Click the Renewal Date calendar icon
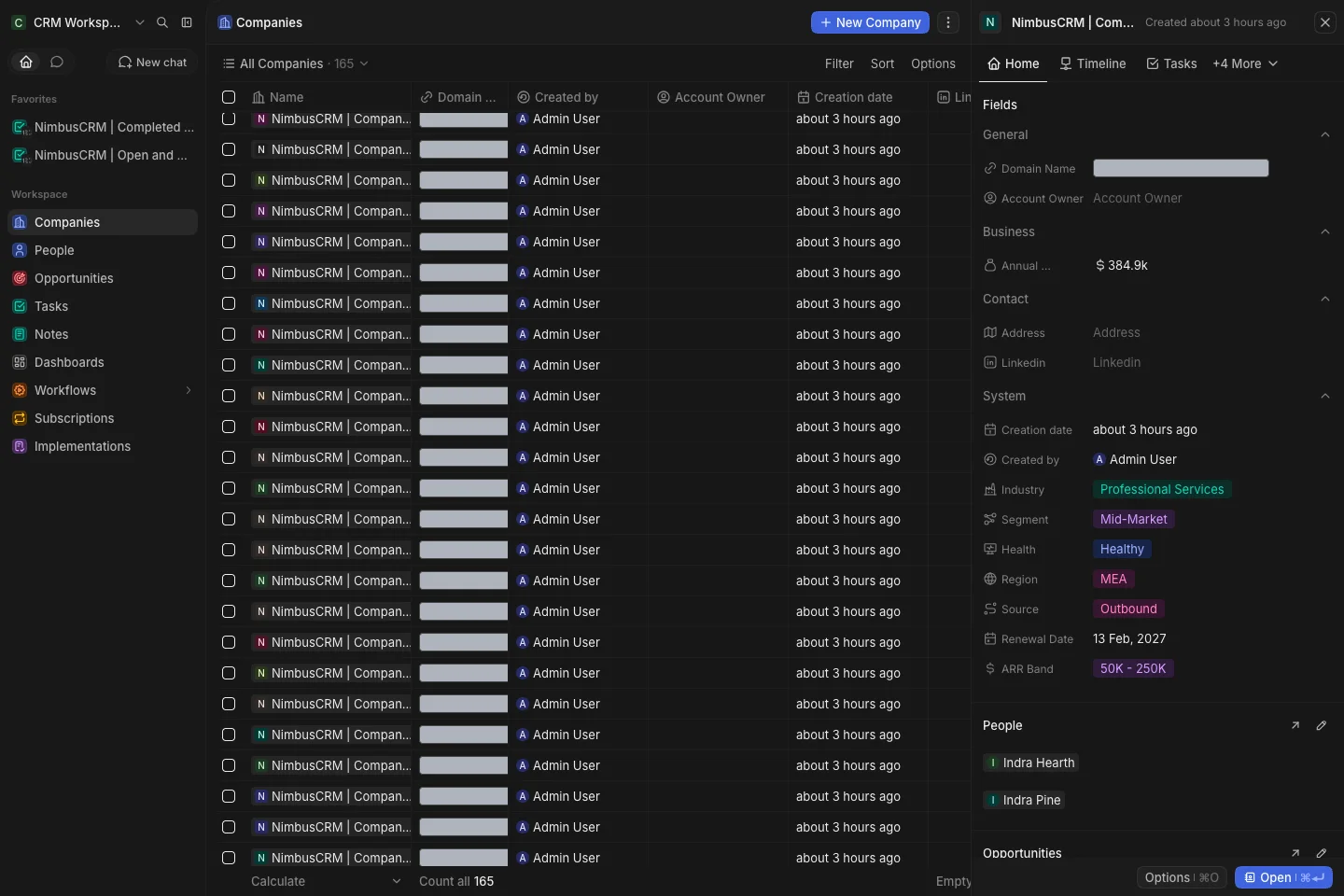 click(990, 639)
